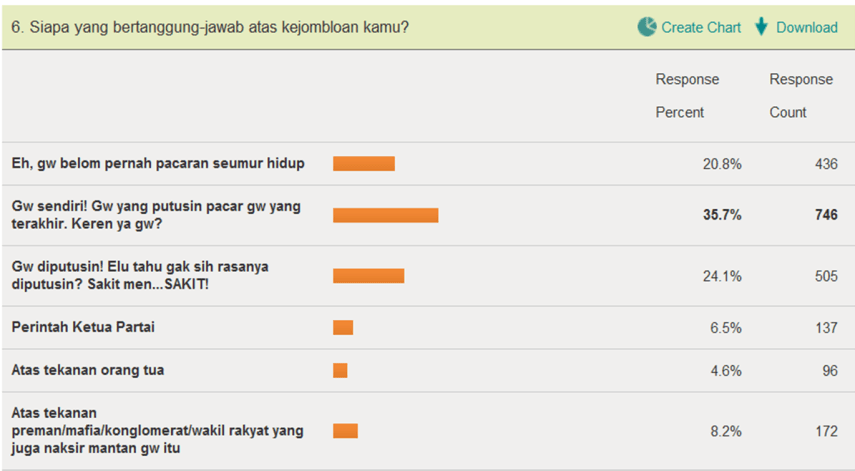Image resolution: width=855 pixels, height=471 pixels.
Task: Select the Response Percent column header
Action: click(x=687, y=96)
